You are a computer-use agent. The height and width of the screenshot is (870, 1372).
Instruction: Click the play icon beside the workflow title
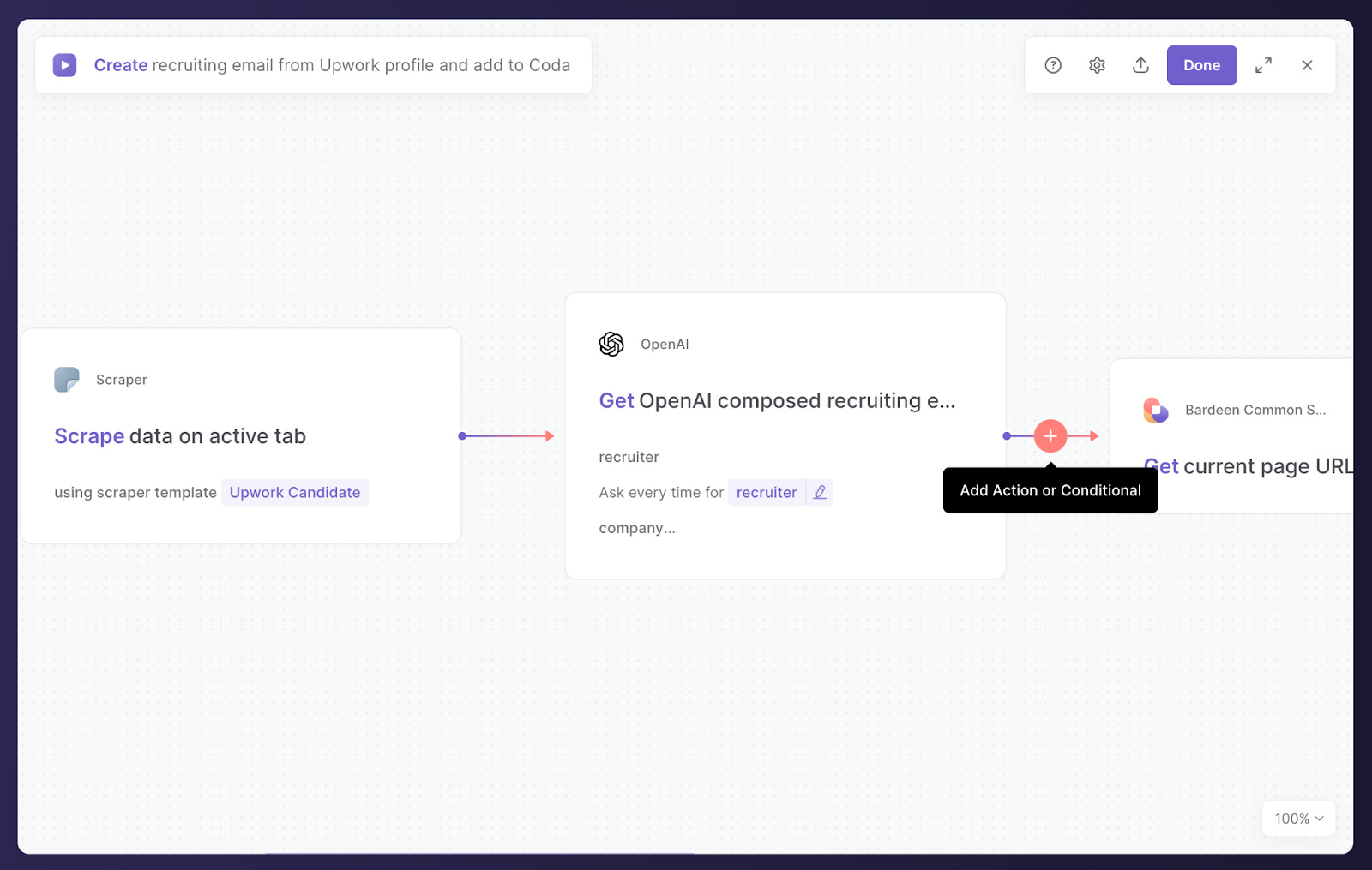point(64,65)
